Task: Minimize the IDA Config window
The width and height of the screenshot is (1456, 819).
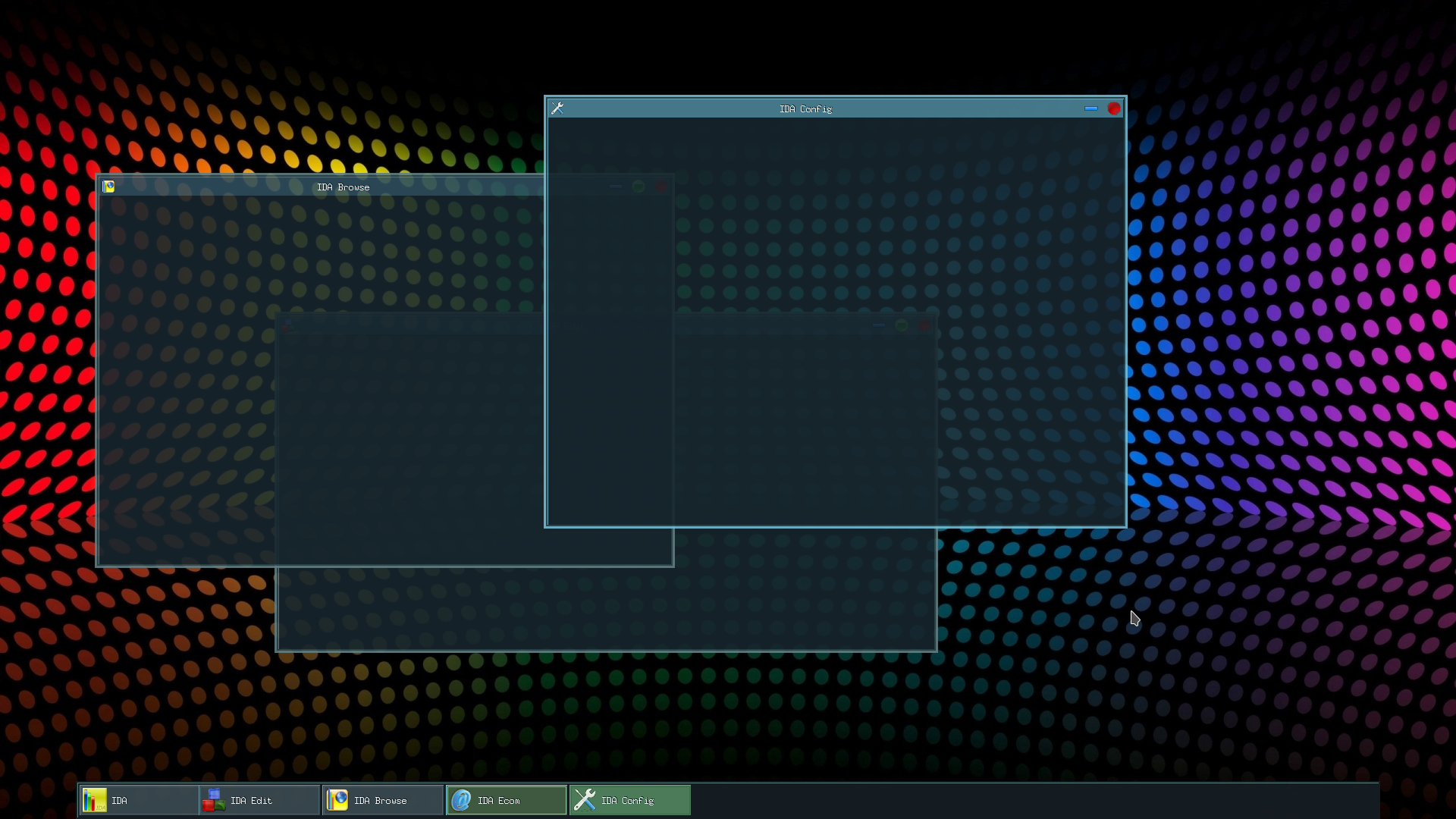Action: pyautogui.click(x=1092, y=108)
